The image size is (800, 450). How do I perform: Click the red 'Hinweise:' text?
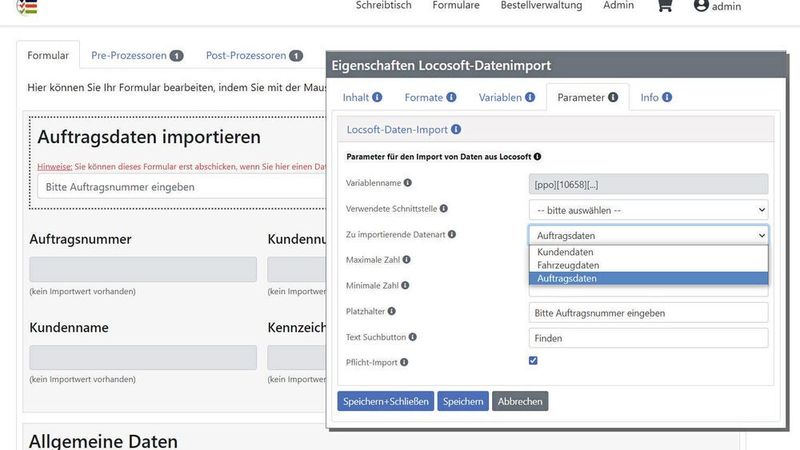coord(55,166)
